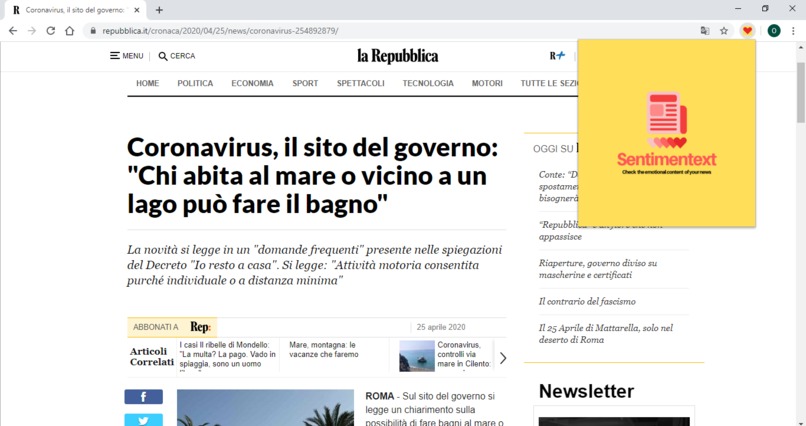This screenshot has width=806, height=426.
Task: Open related article Mare, montagna vacanze
Action: pos(324,349)
